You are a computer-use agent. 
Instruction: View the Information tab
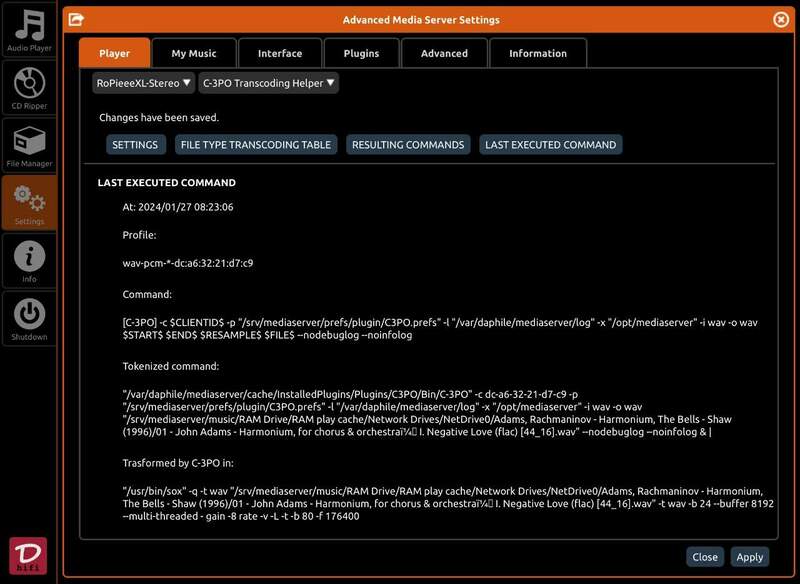pos(537,53)
